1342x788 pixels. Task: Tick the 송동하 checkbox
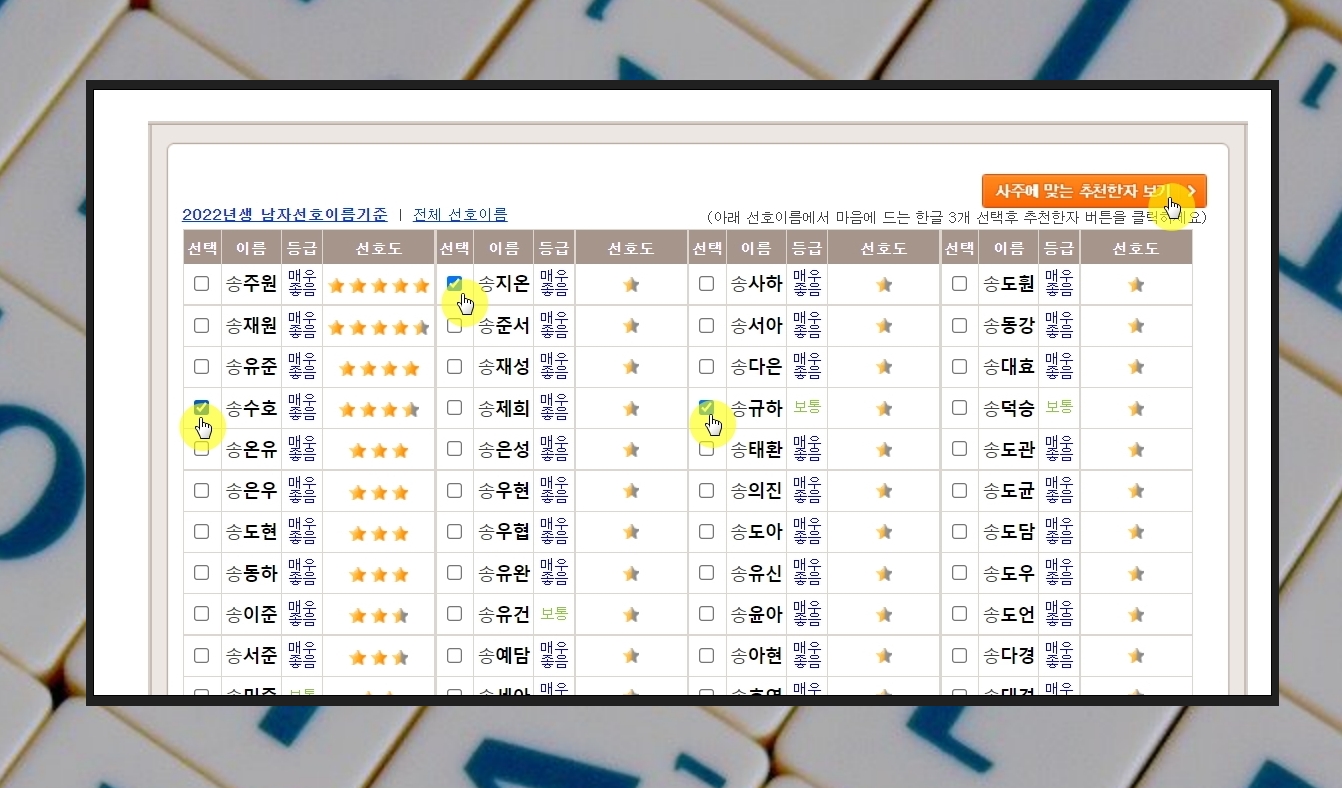click(202, 572)
